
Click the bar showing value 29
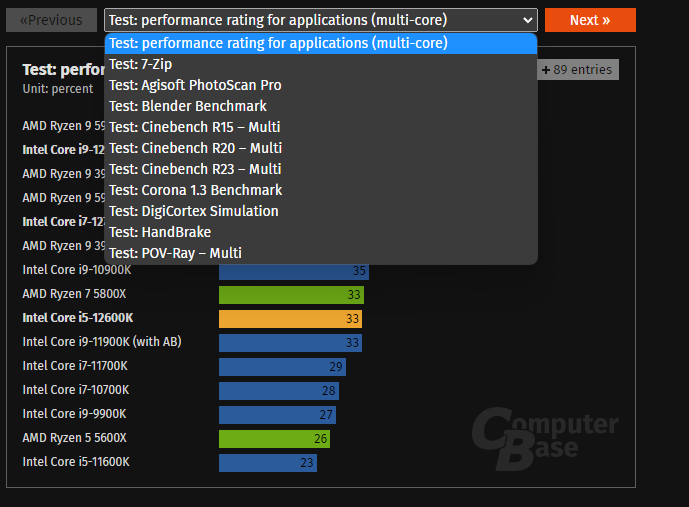coord(283,367)
